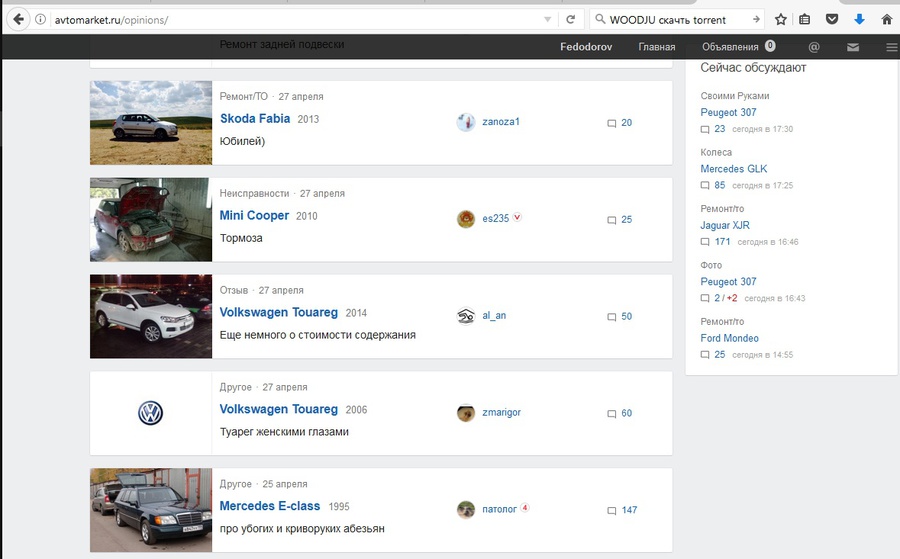Open the Mini Cooper post link
This screenshot has height=559, width=900.
pos(254,216)
